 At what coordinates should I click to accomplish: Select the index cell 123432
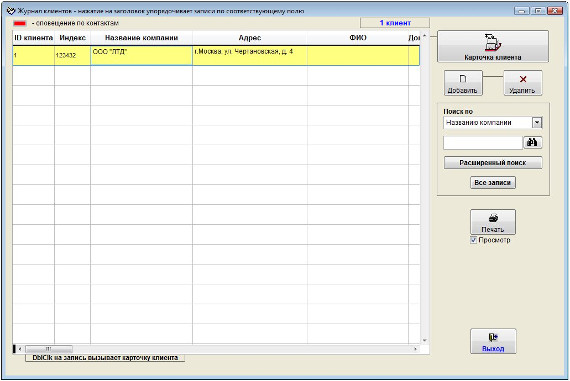click(x=72, y=56)
